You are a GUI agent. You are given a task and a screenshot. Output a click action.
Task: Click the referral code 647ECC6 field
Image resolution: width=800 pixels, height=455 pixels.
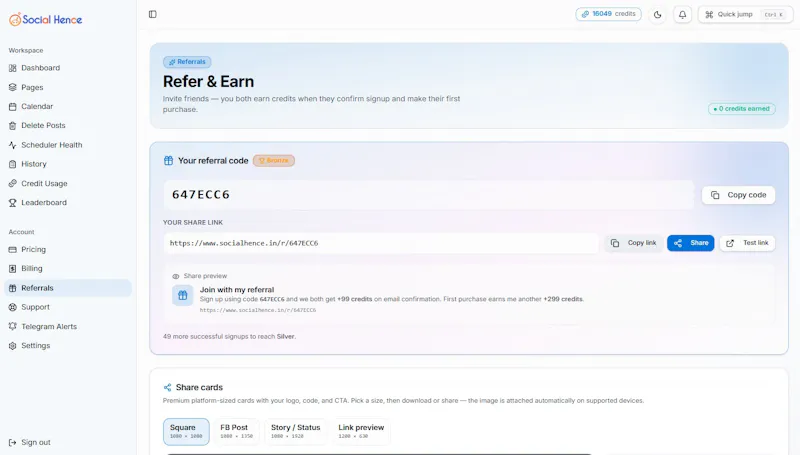[x=429, y=194]
